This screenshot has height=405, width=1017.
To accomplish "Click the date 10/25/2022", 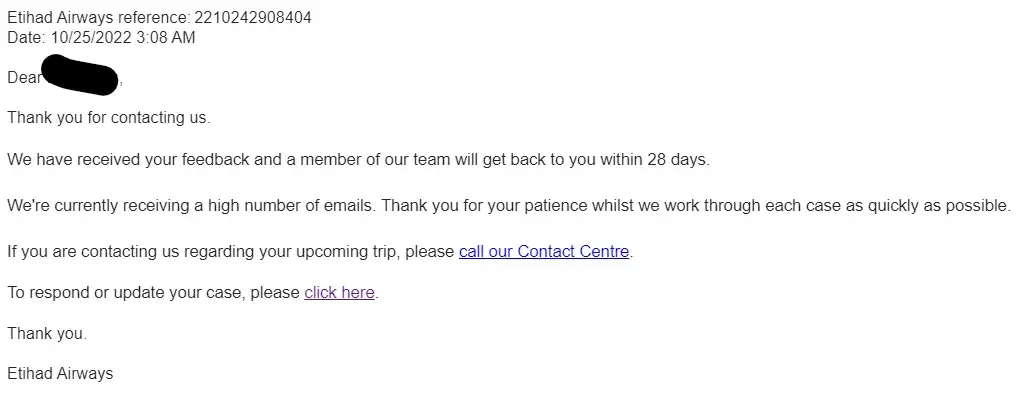I will [88, 38].
